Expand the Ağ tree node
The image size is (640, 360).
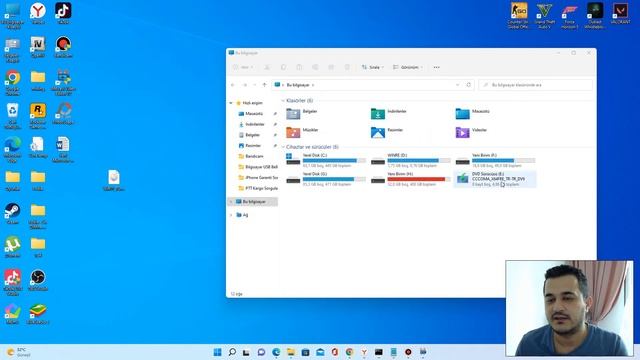pos(231,215)
